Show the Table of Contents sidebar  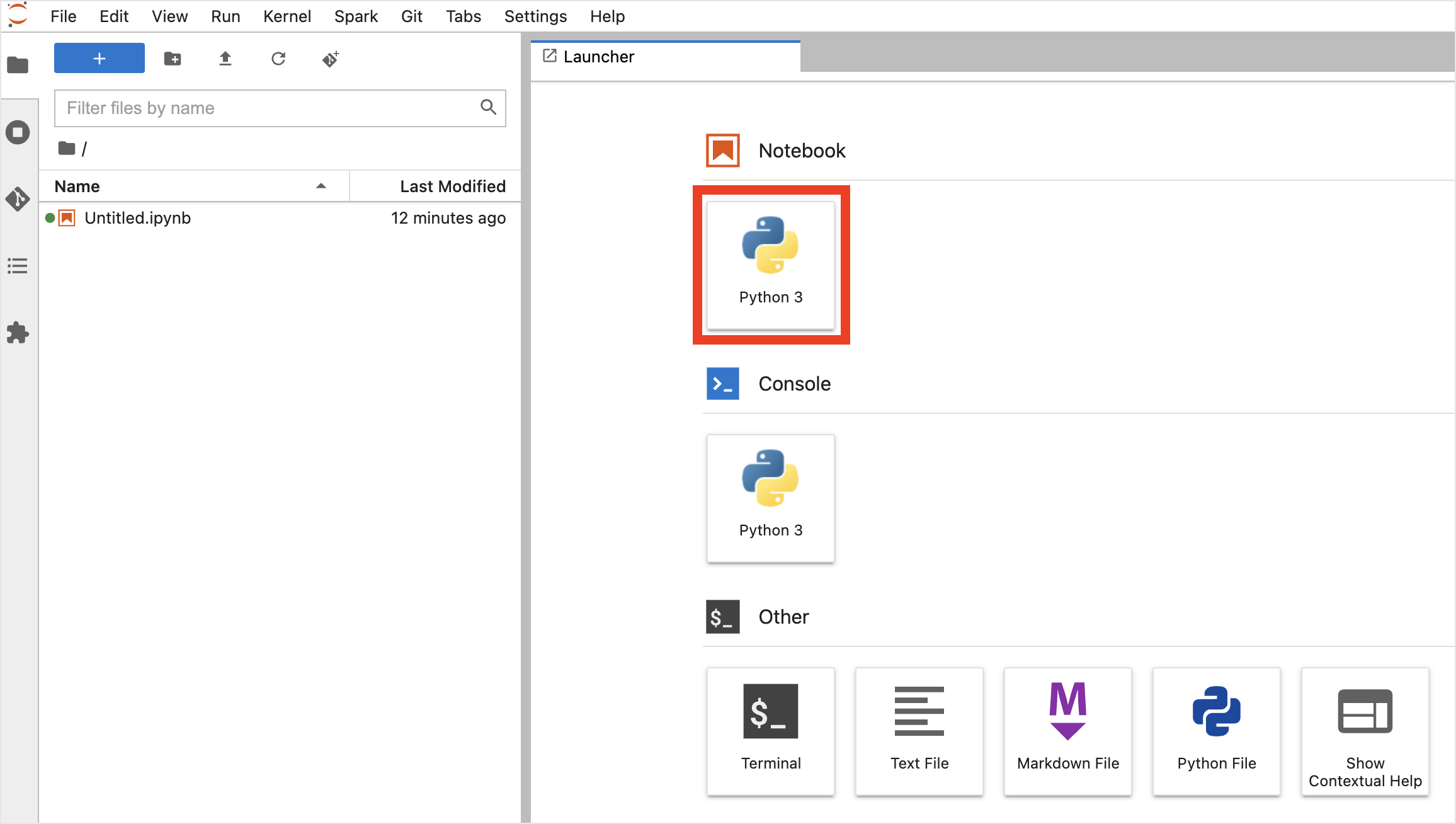click(18, 266)
